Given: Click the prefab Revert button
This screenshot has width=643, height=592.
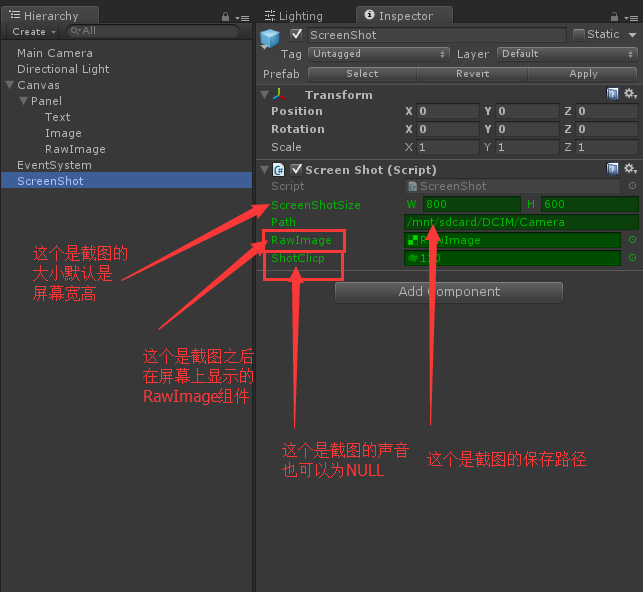Looking at the screenshot, I should [472, 74].
